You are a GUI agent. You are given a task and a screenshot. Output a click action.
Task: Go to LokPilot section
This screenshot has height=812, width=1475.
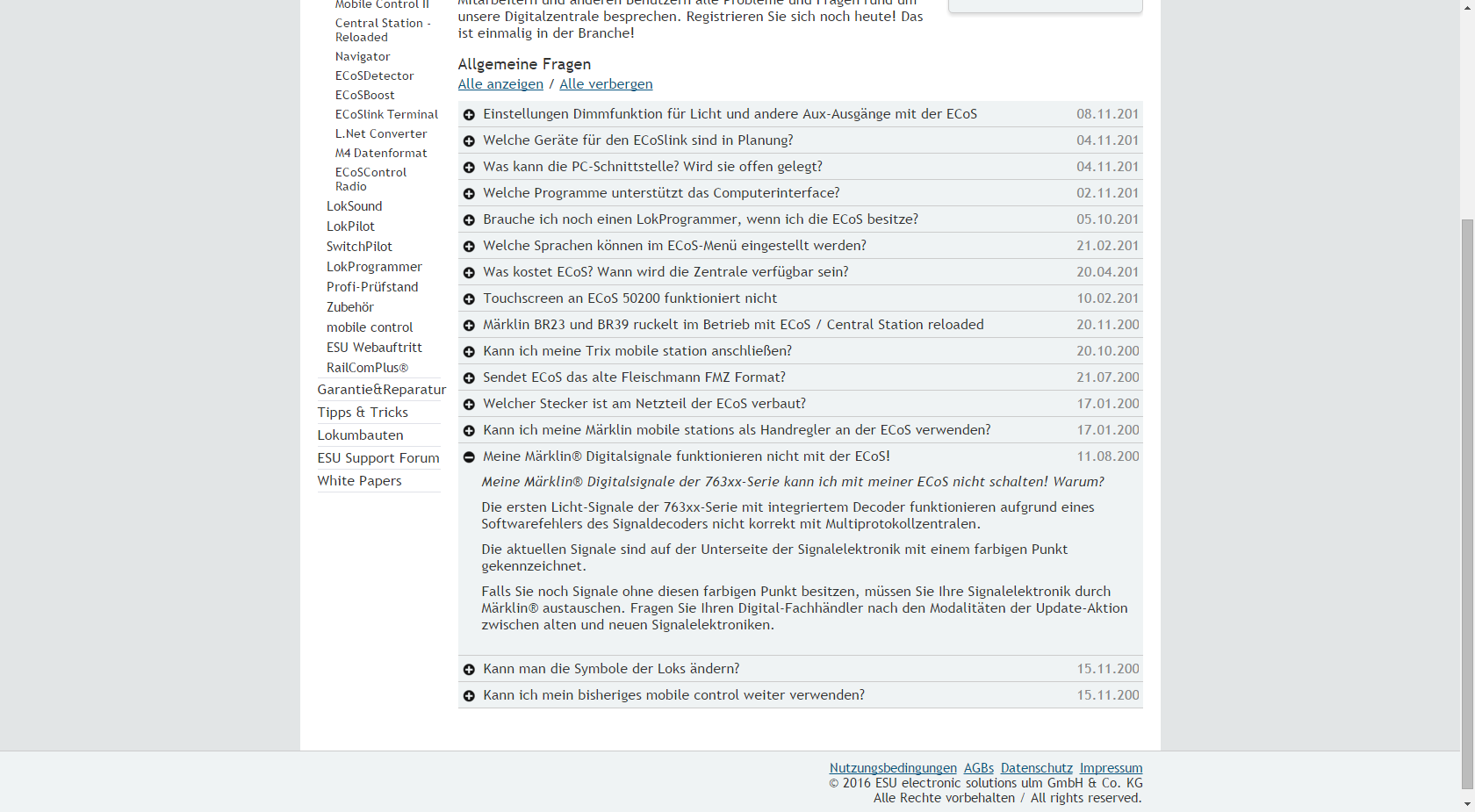(350, 226)
